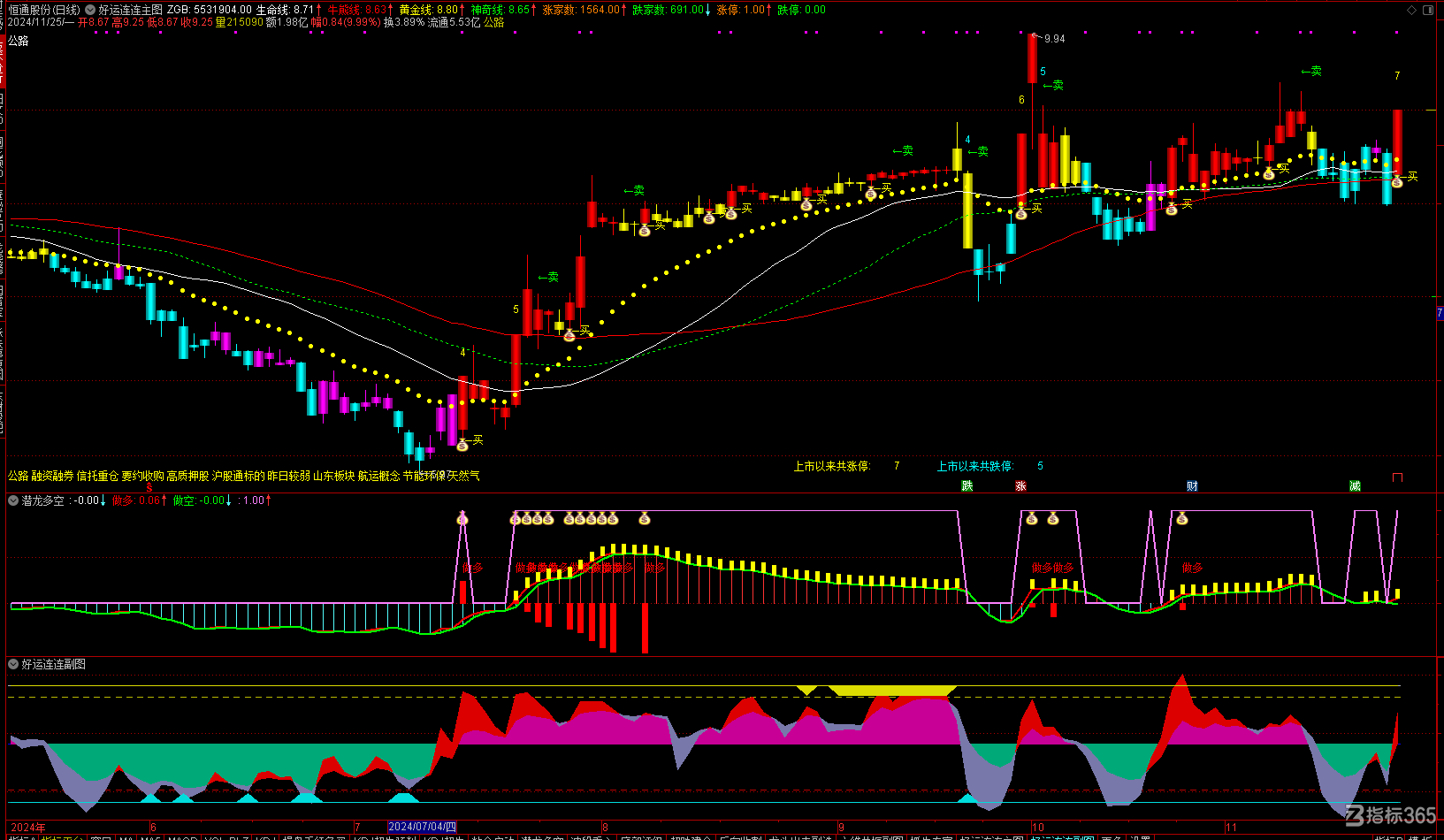Click the 要约收购 concept tag

(143, 476)
